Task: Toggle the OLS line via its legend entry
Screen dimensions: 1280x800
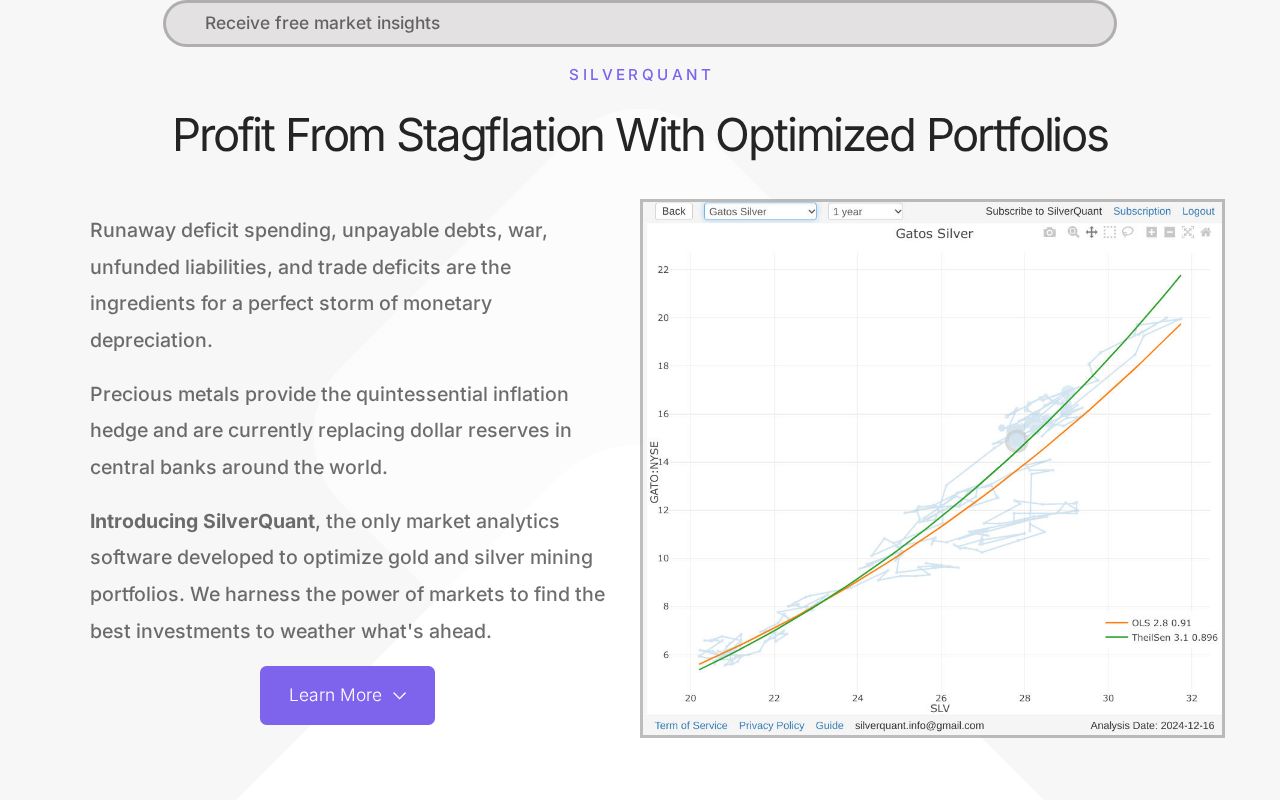Action: tap(1170, 622)
